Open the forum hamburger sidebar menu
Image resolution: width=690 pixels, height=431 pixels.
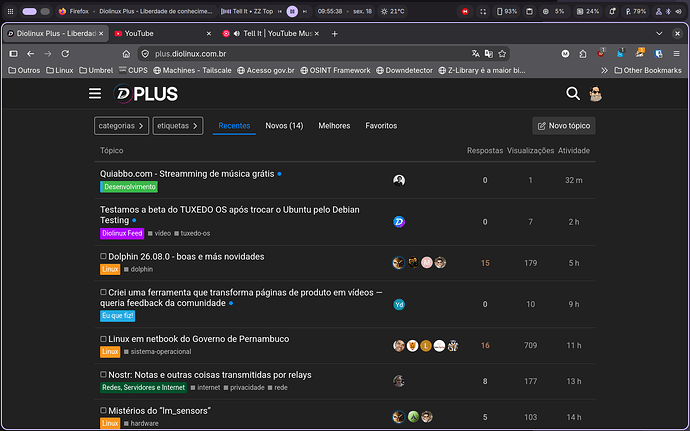(95, 94)
